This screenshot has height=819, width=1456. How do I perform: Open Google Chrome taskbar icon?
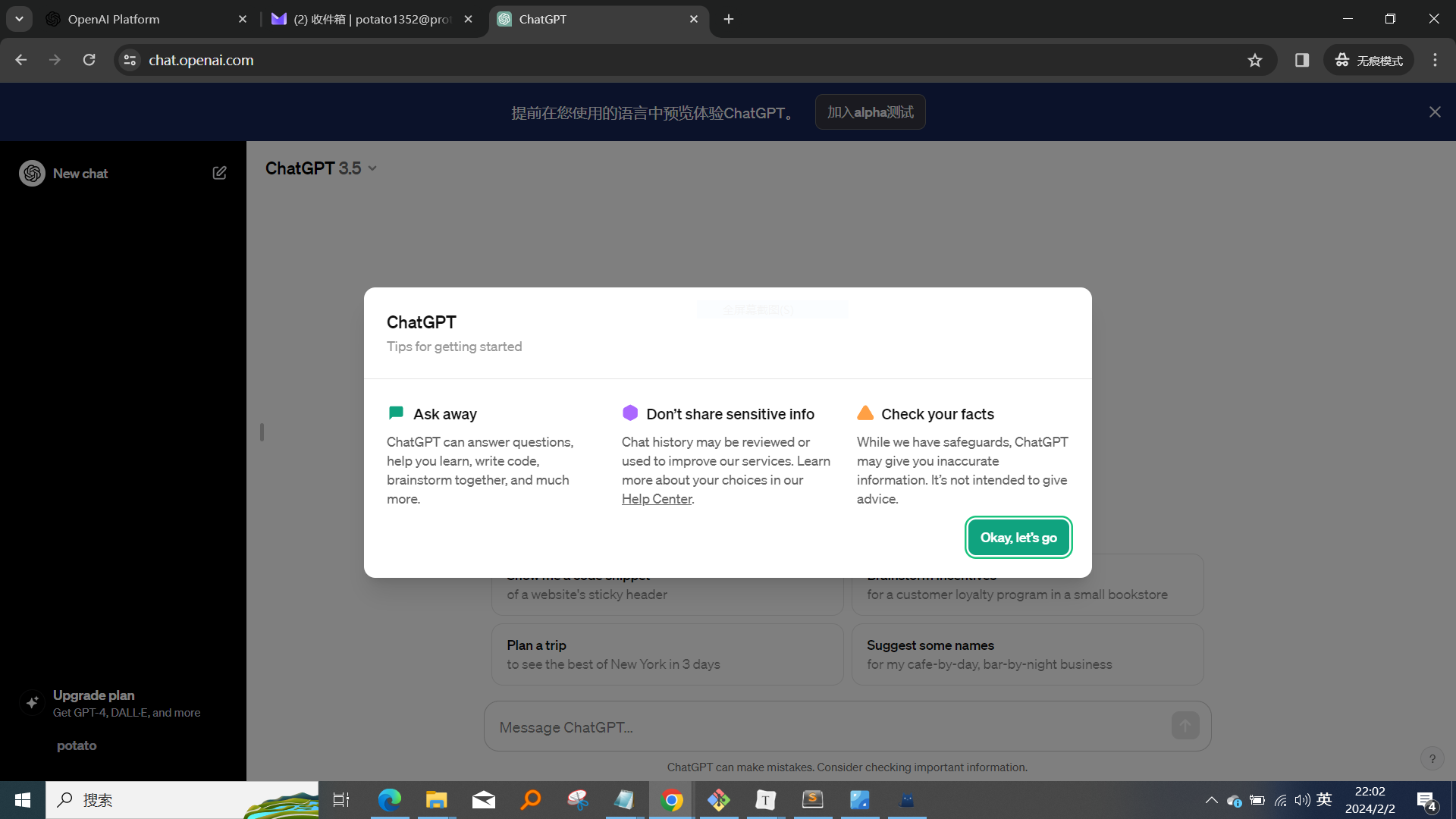[x=671, y=800]
